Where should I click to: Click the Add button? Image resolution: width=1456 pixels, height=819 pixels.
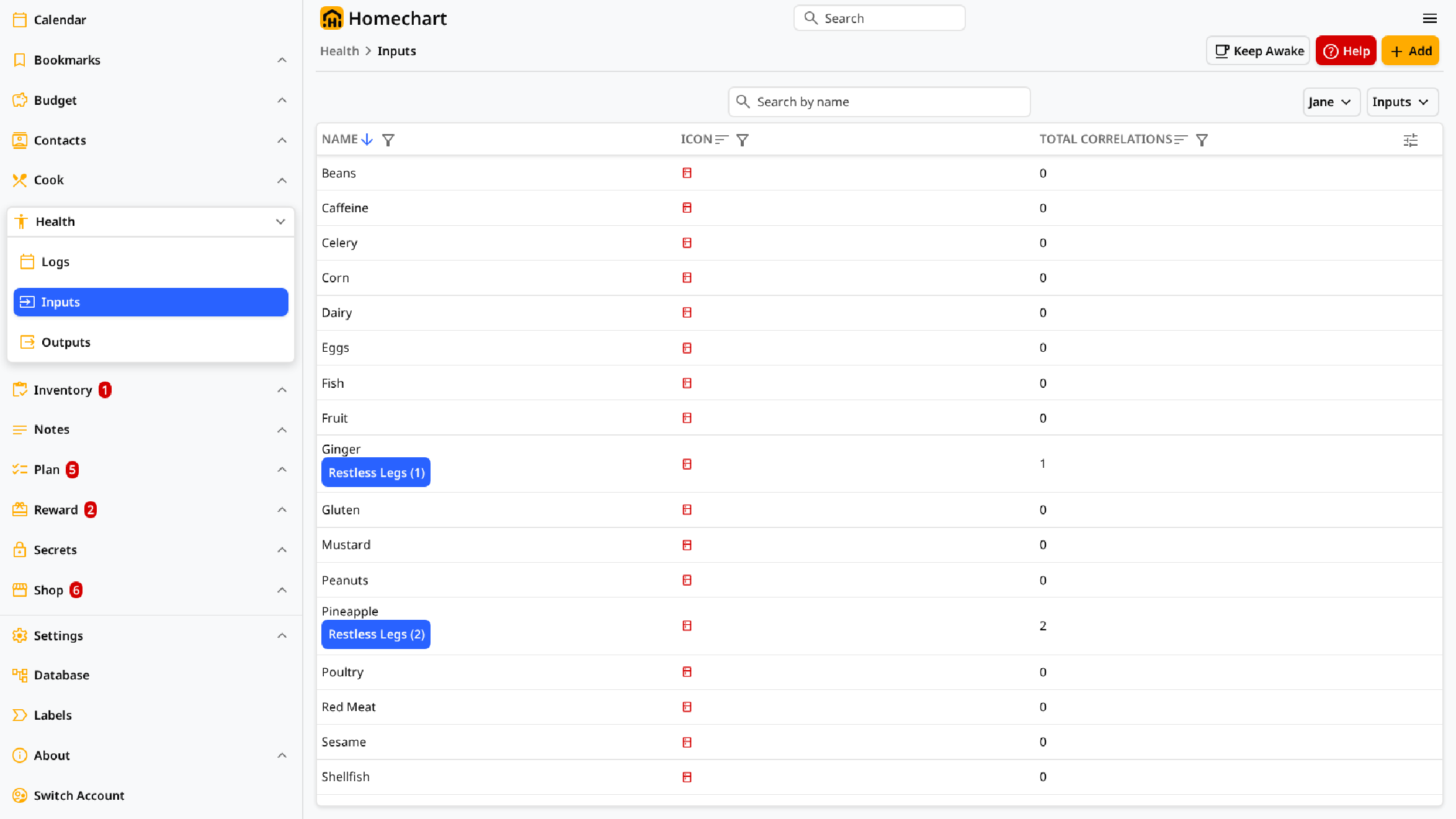(1410, 51)
